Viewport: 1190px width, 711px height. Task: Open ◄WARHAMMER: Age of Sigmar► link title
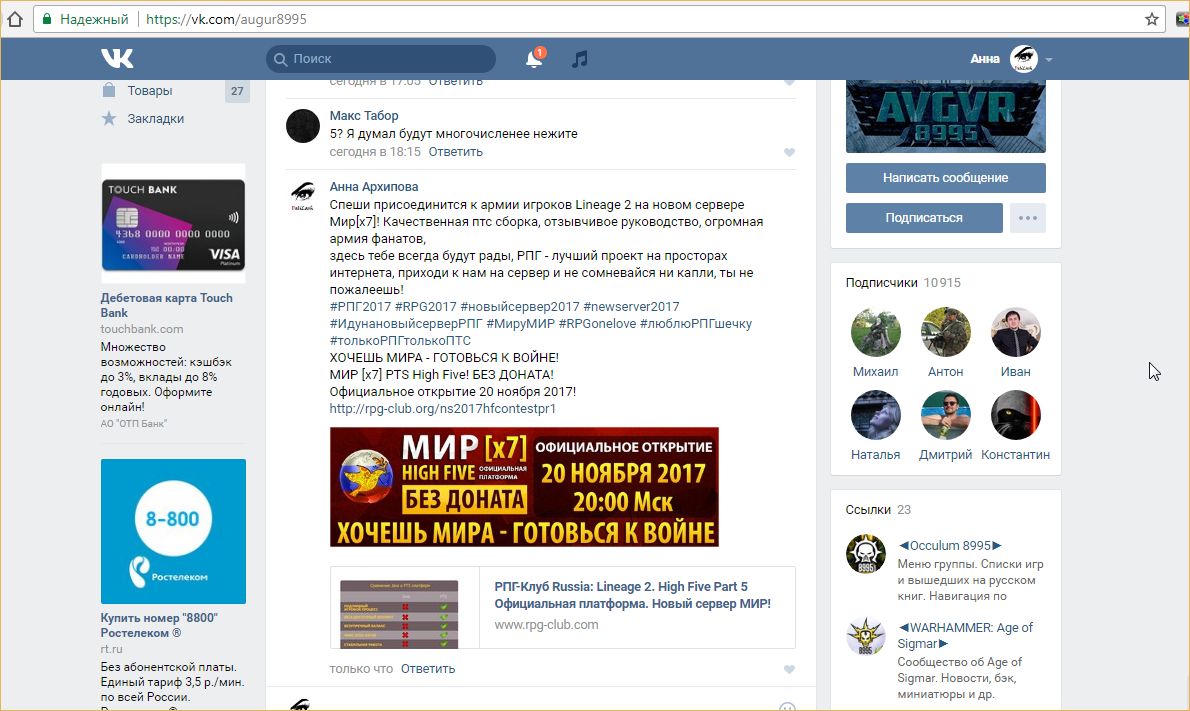[965, 635]
